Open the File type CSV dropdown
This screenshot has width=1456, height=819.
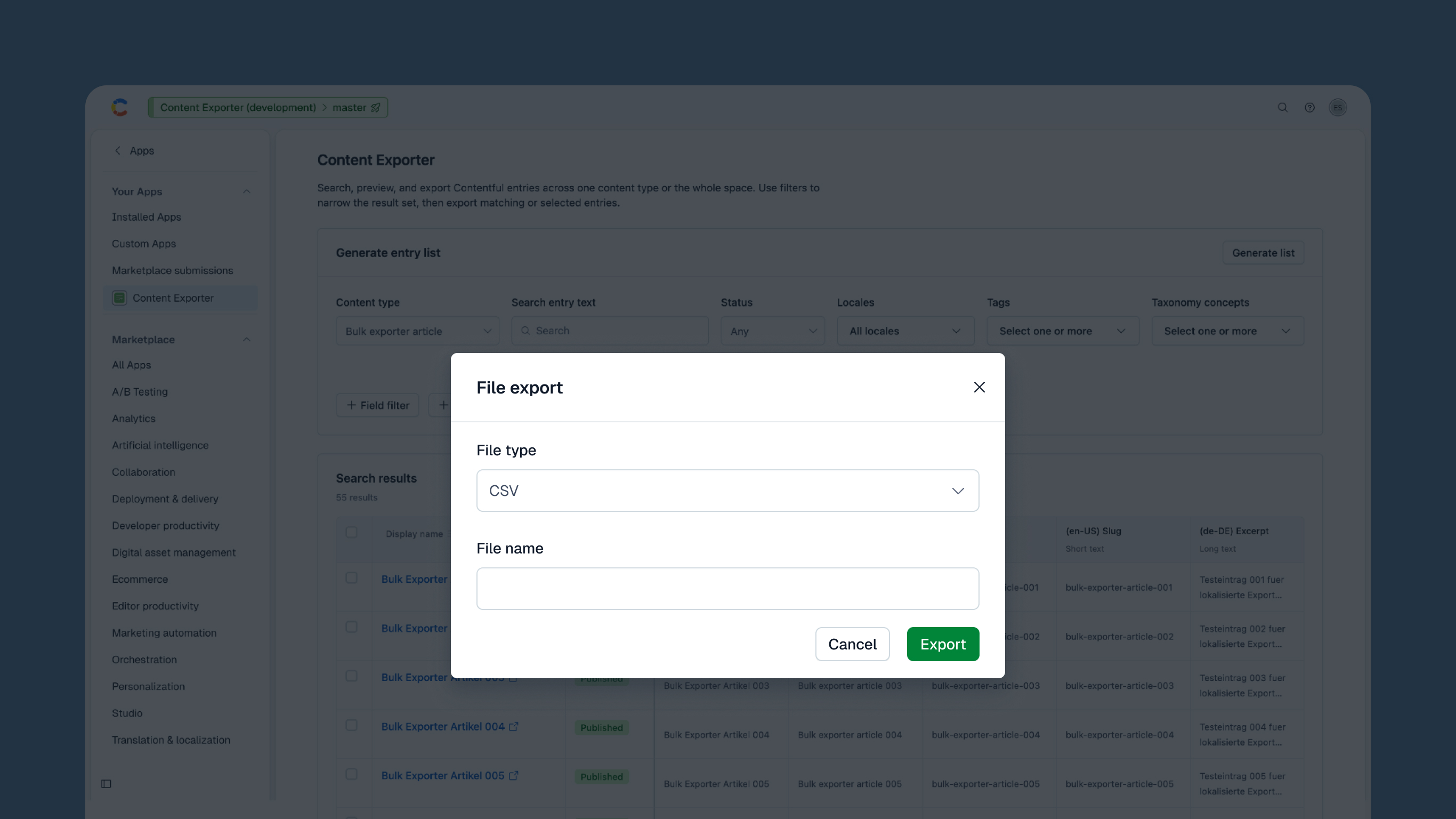(727, 491)
